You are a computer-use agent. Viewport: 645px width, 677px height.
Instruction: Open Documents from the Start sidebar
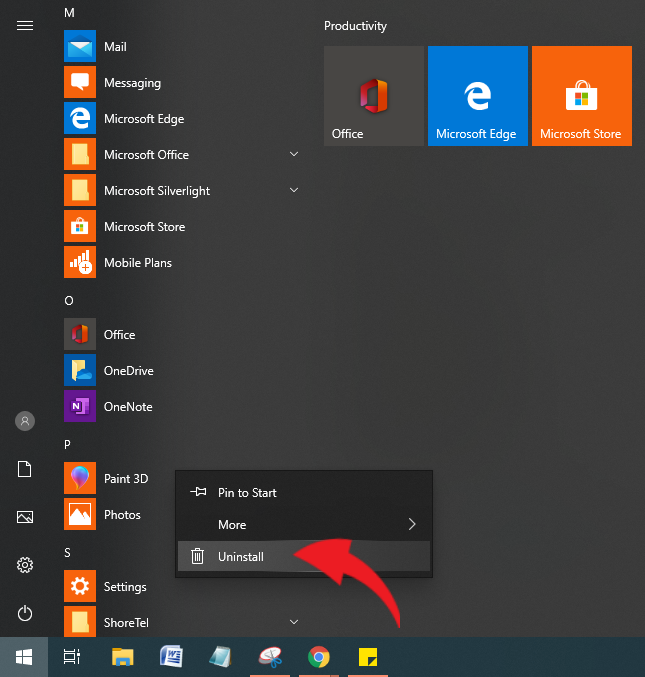click(25, 469)
